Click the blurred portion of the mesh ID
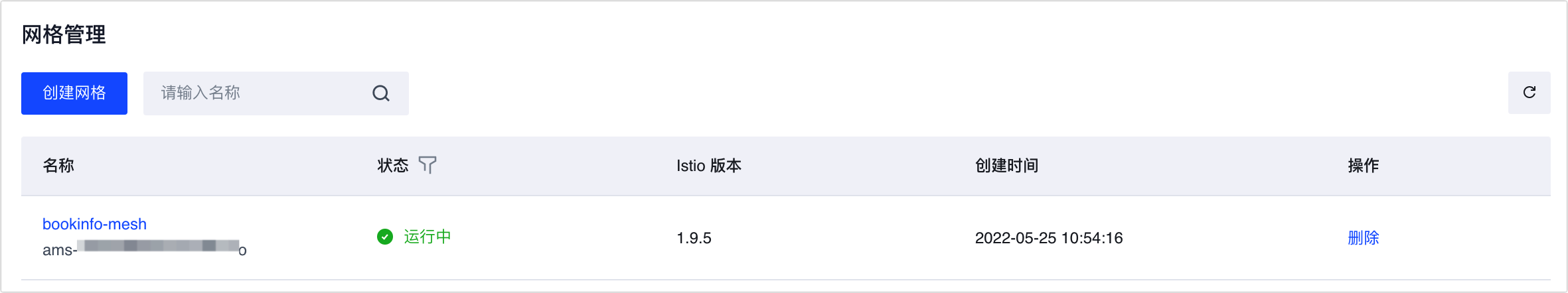 [x=159, y=246]
